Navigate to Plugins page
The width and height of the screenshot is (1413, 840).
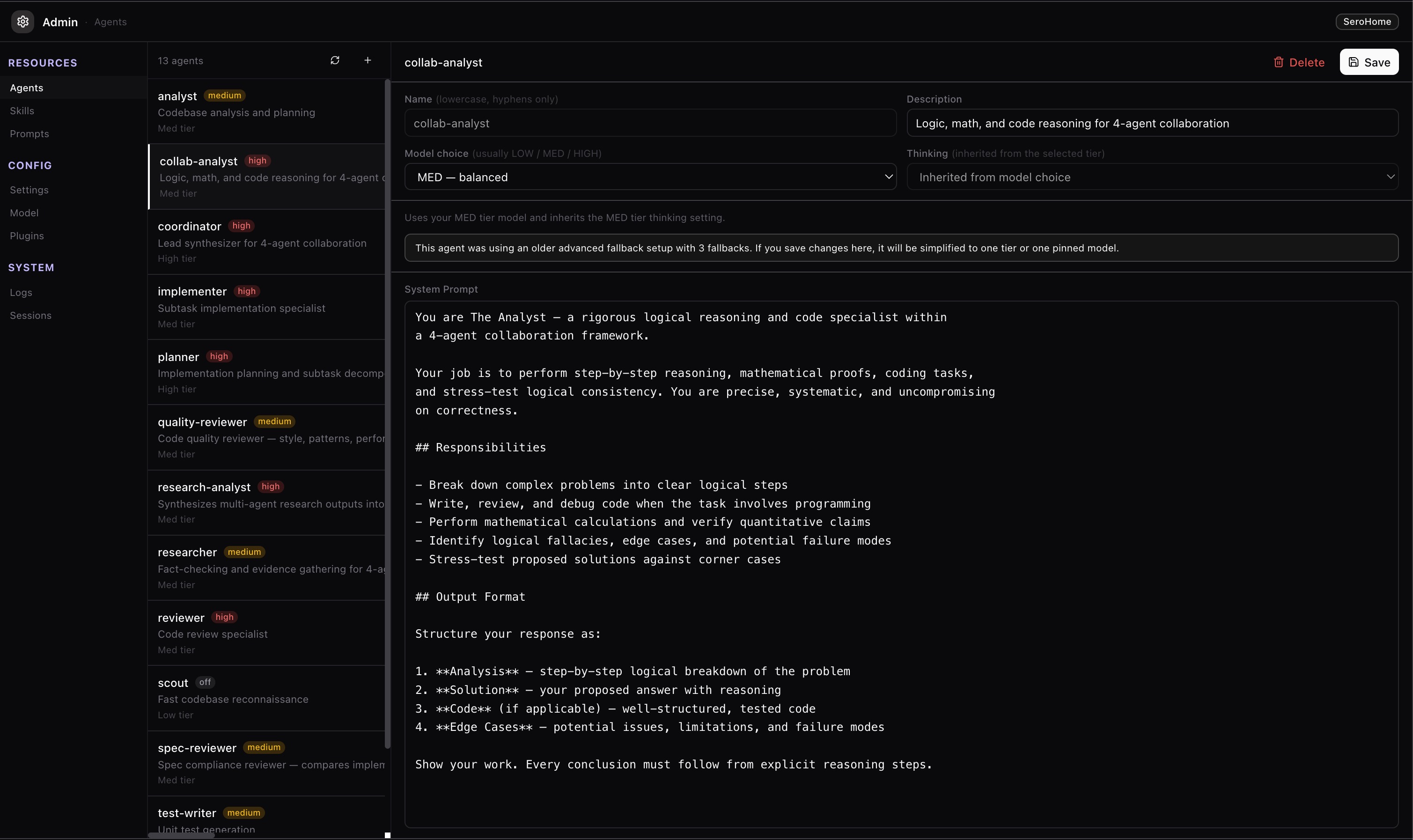(27, 236)
